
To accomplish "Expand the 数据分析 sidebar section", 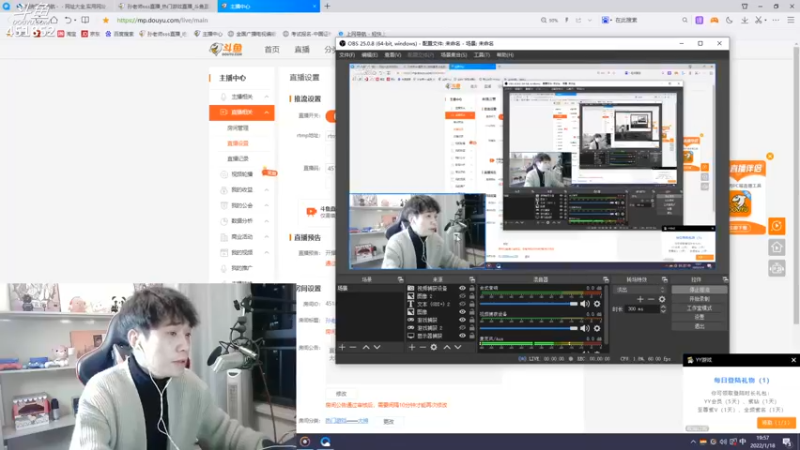I will tap(266, 221).
